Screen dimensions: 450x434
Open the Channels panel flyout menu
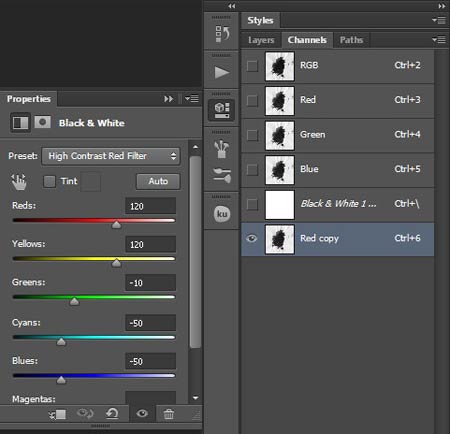[x=439, y=40]
